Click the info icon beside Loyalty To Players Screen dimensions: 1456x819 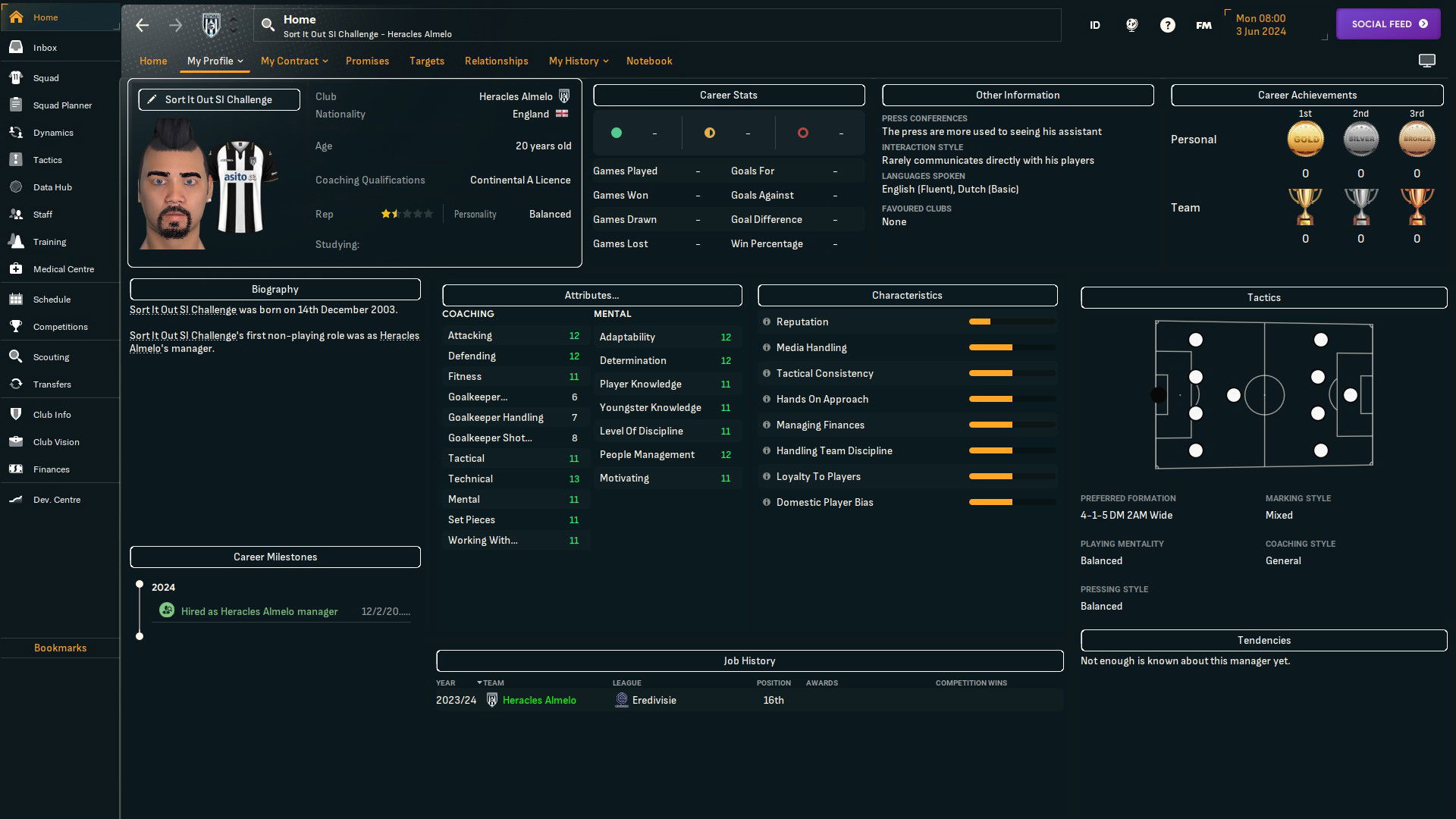point(767,476)
